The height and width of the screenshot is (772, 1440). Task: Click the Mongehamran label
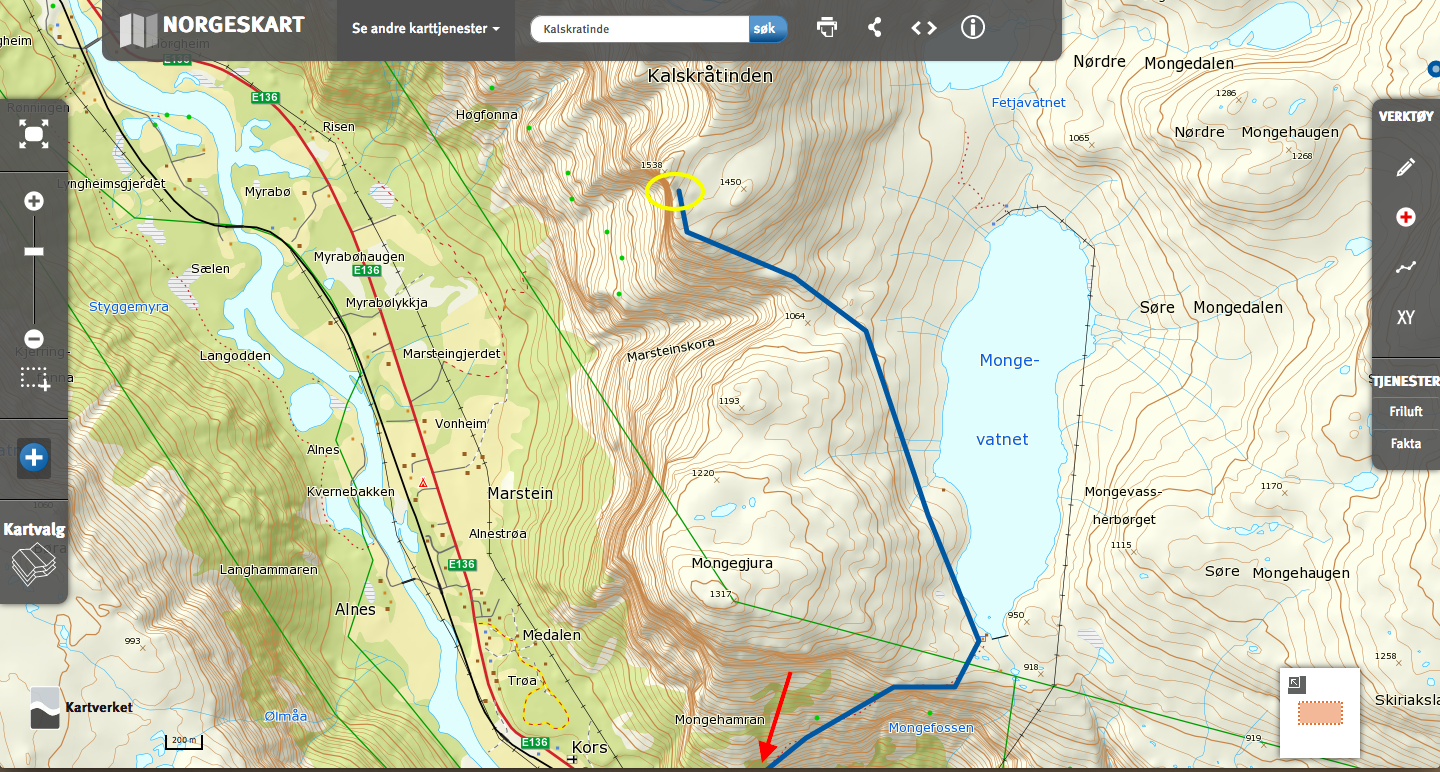click(720, 719)
